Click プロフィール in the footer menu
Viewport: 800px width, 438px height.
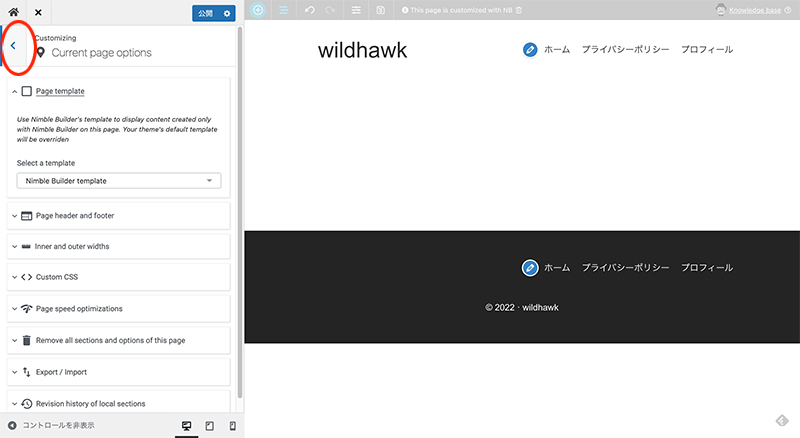(707, 267)
